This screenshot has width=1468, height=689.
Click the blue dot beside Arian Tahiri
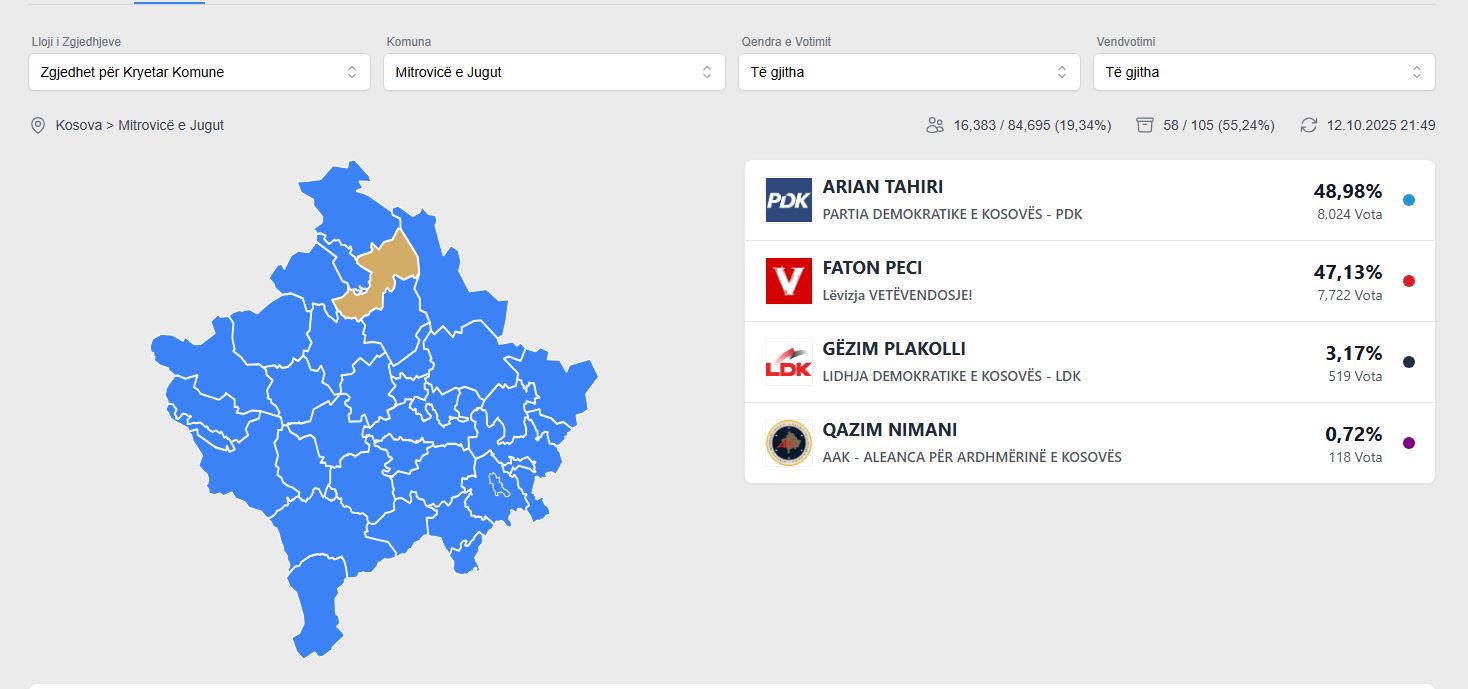pos(1409,200)
